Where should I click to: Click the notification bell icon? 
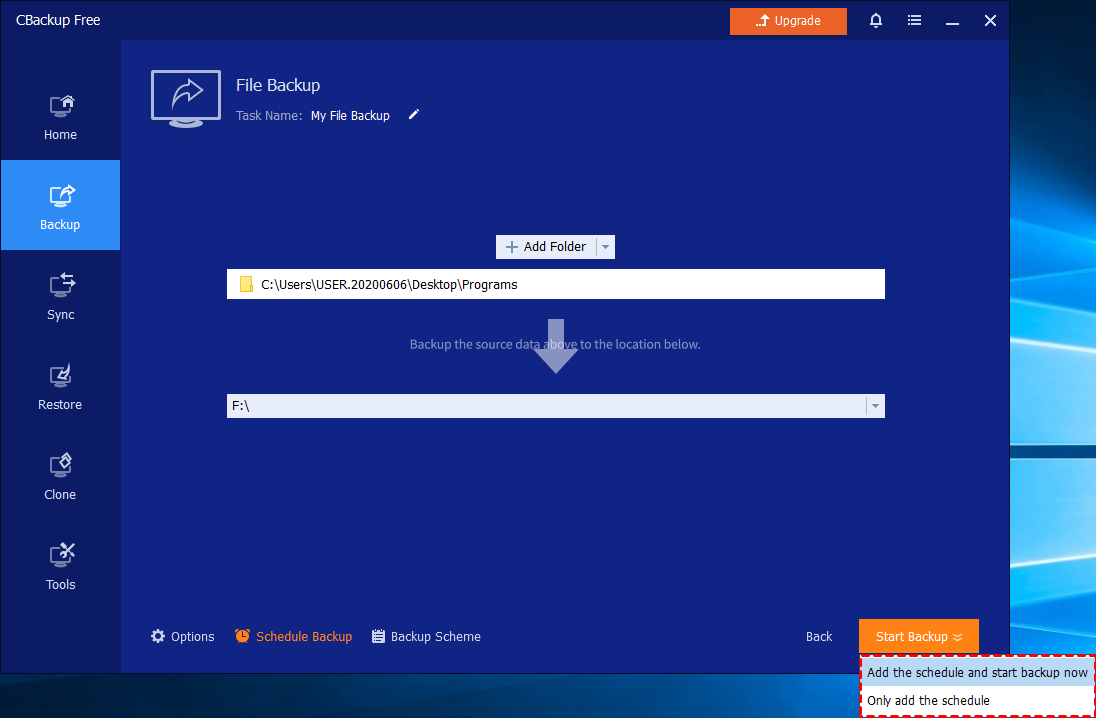(876, 20)
